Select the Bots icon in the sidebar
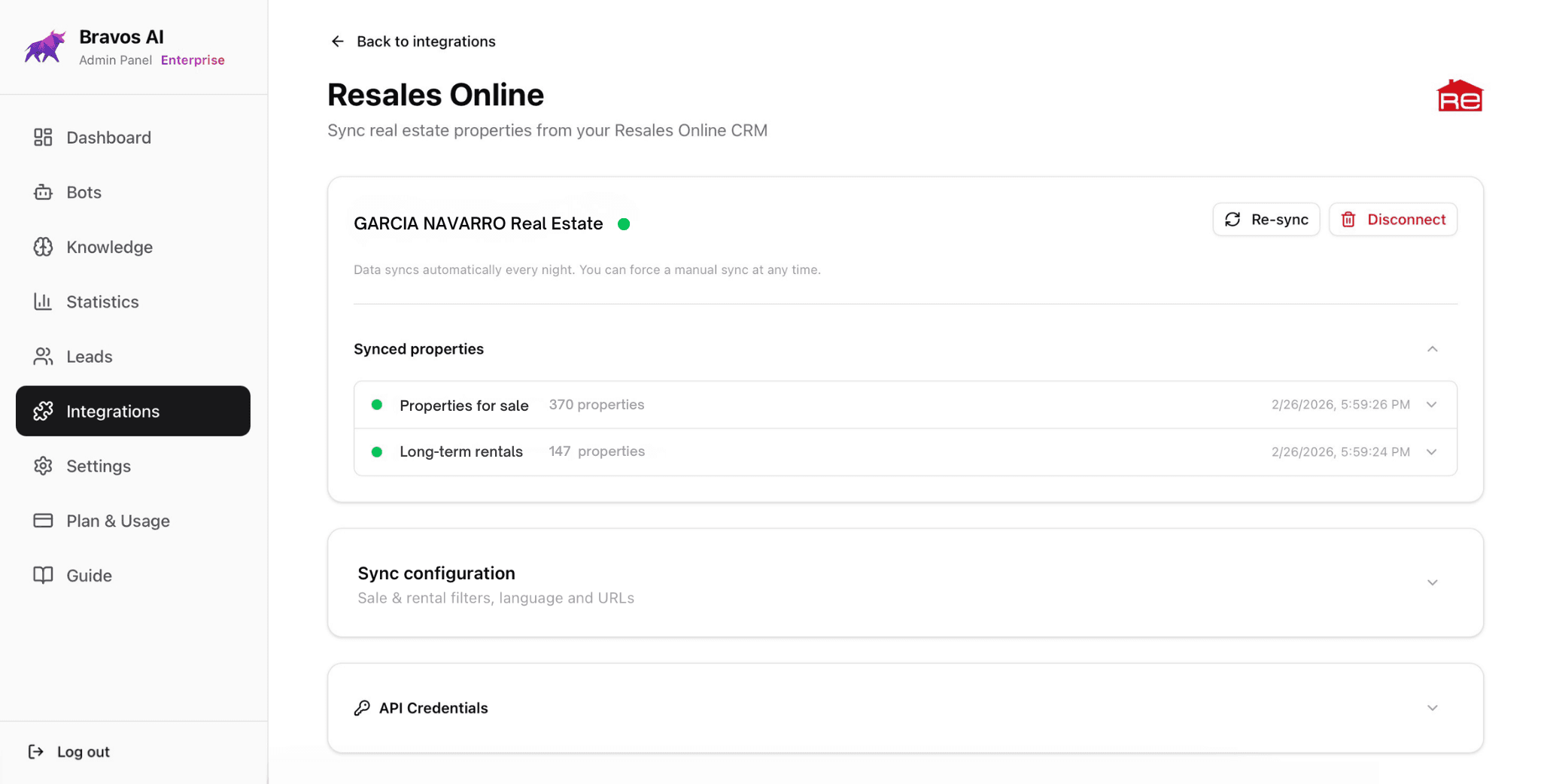The width and height of the screenshot is (1541, 784). click(x=43, y=192)
